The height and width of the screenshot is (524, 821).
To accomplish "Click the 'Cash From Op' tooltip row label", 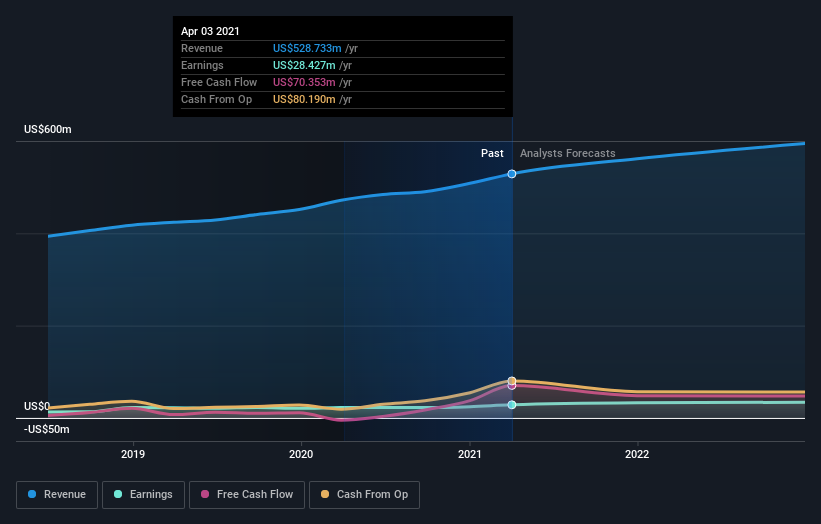I will [x=216, y=99].
